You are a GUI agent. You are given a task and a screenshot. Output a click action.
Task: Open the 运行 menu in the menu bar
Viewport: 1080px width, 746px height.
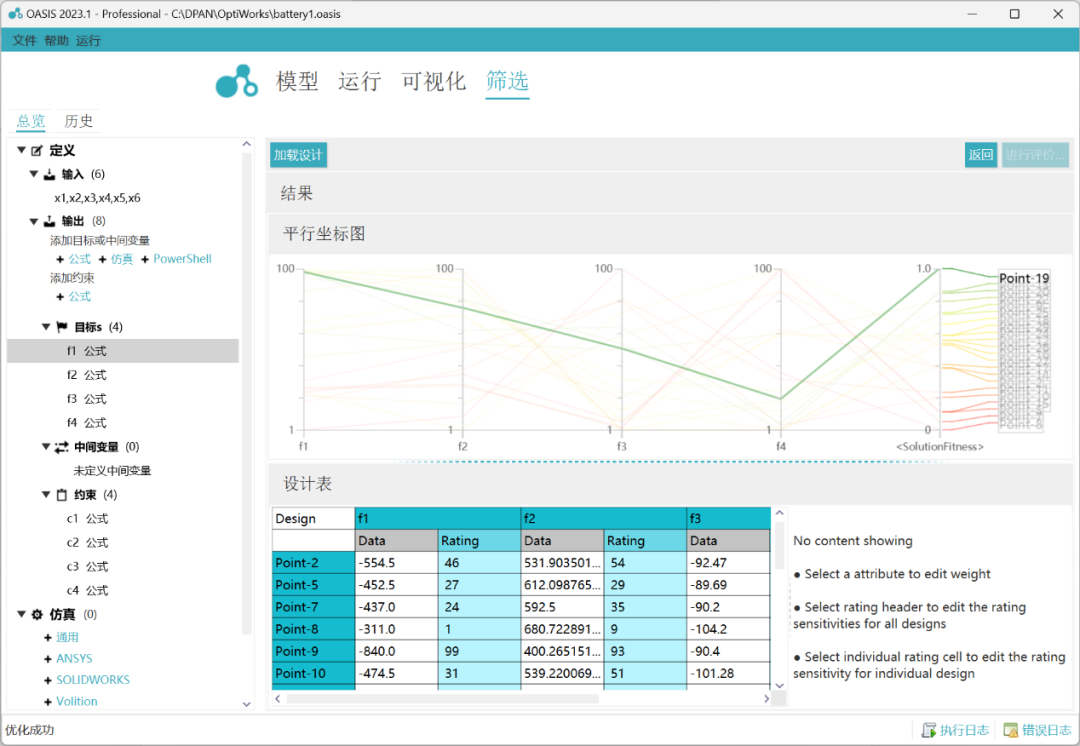[88, 41]
